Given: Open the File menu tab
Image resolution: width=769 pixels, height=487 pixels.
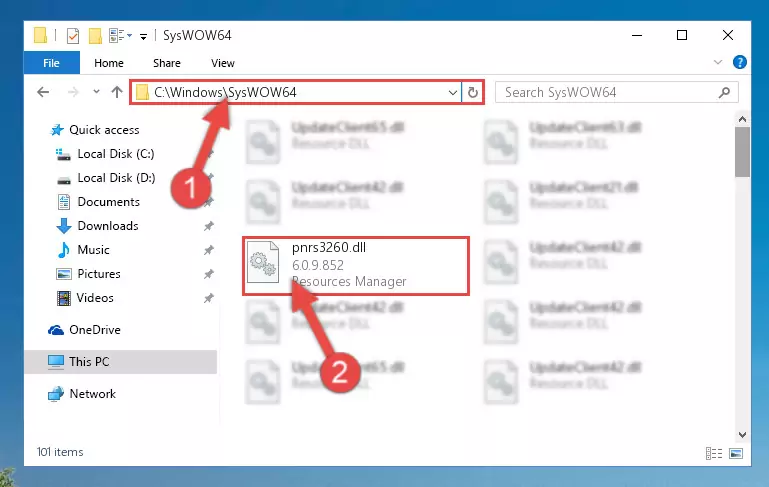Looking at the screenshot, I should tap(51, 63).
